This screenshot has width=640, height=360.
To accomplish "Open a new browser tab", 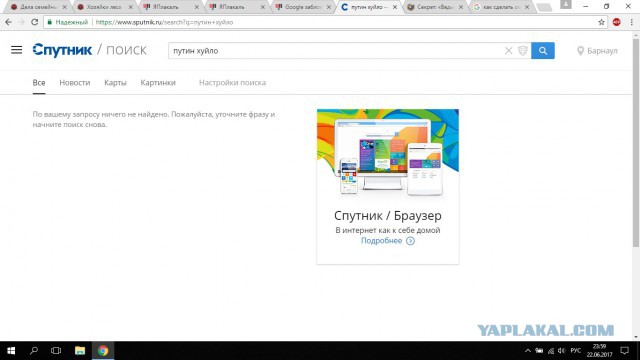I will tap(544, 7).
